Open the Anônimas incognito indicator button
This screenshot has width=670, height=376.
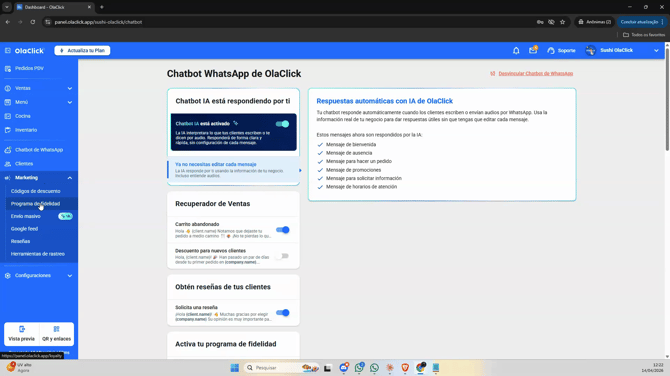(594, 22)
